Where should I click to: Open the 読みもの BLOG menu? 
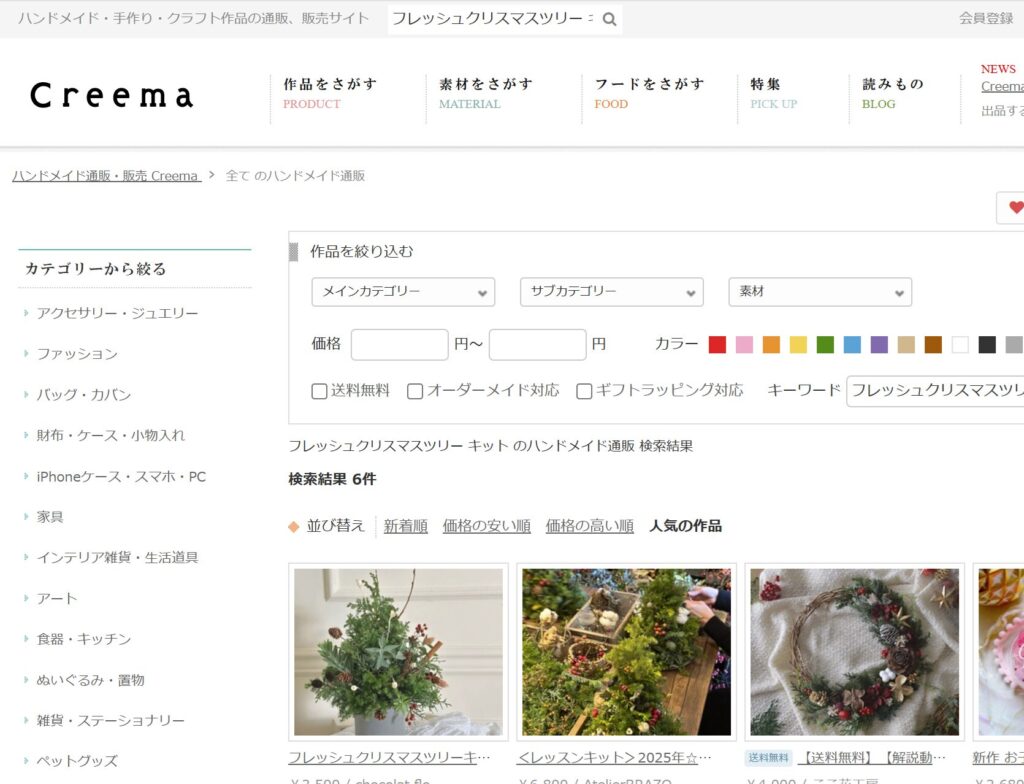coord(893,93)
